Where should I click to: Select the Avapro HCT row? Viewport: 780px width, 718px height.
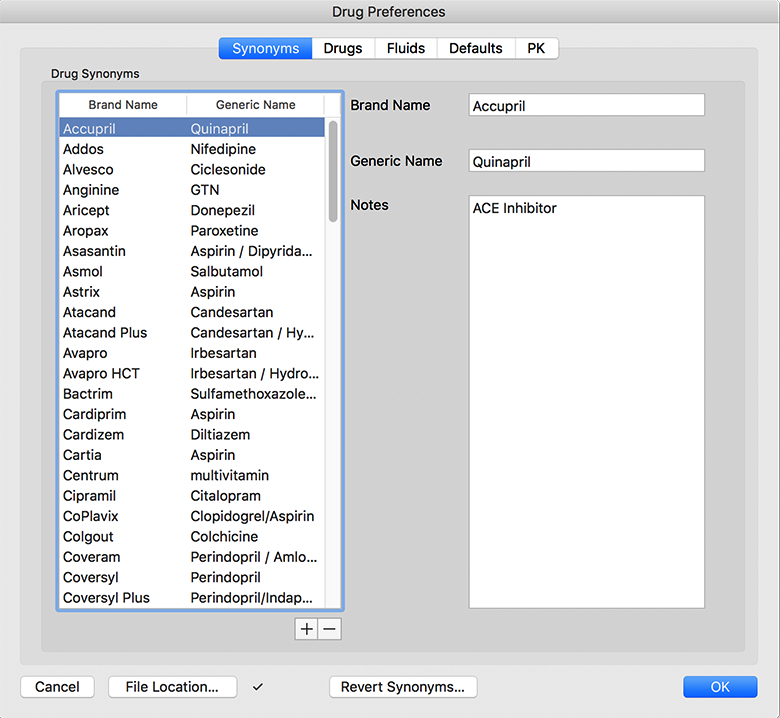pos(192,373)
